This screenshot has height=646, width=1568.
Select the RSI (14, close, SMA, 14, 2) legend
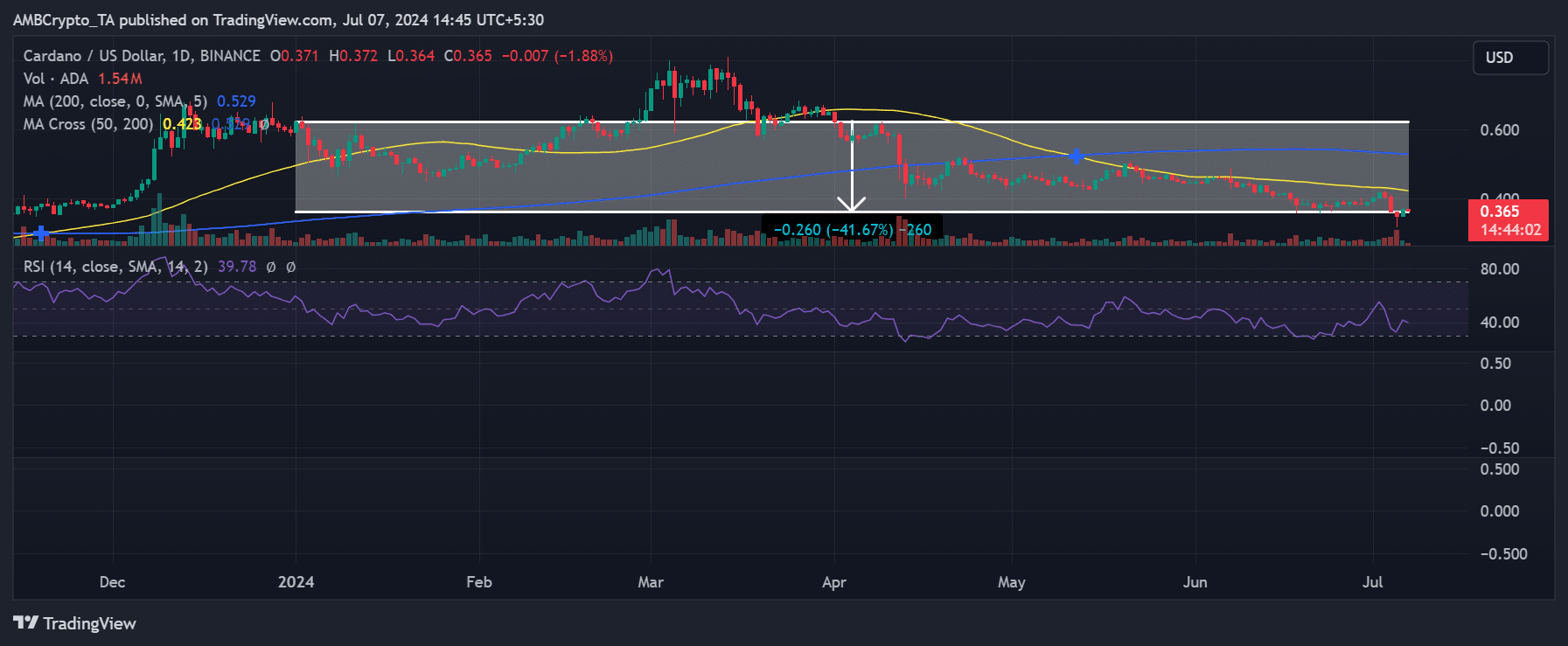pyautogui.click(x=115, y=267)
